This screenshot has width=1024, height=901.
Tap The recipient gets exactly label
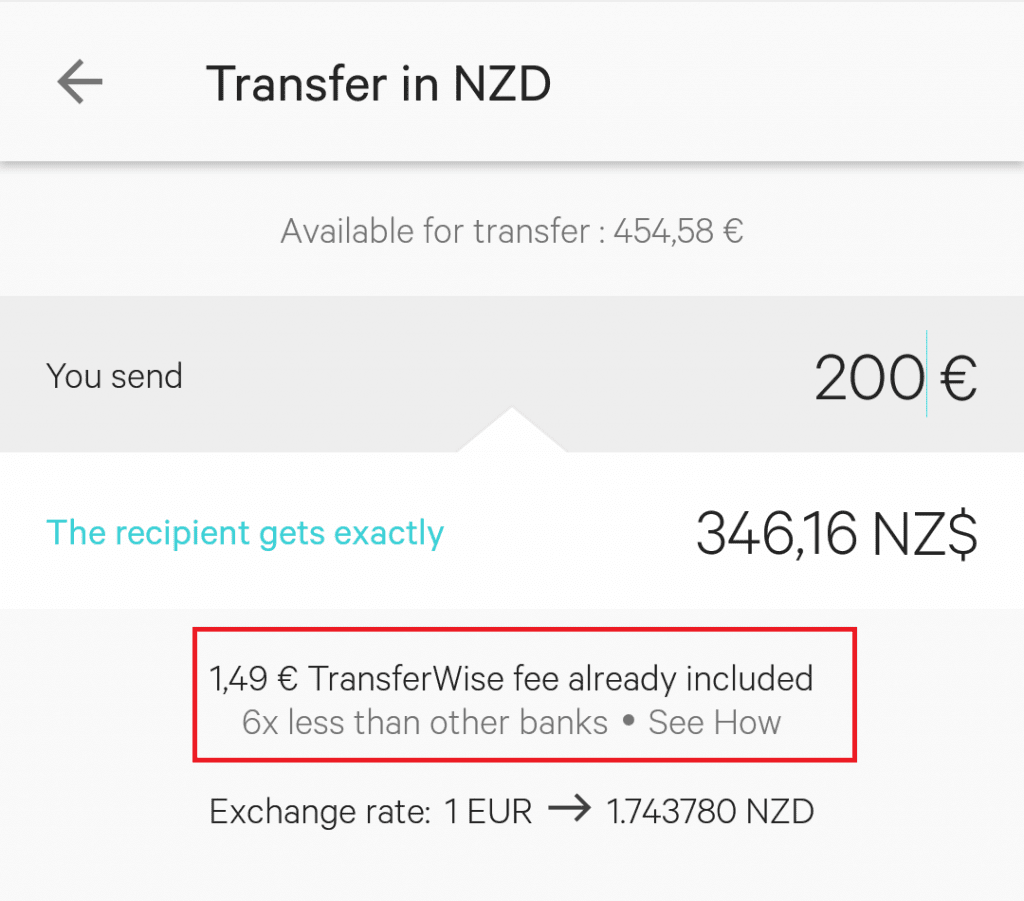245,533
